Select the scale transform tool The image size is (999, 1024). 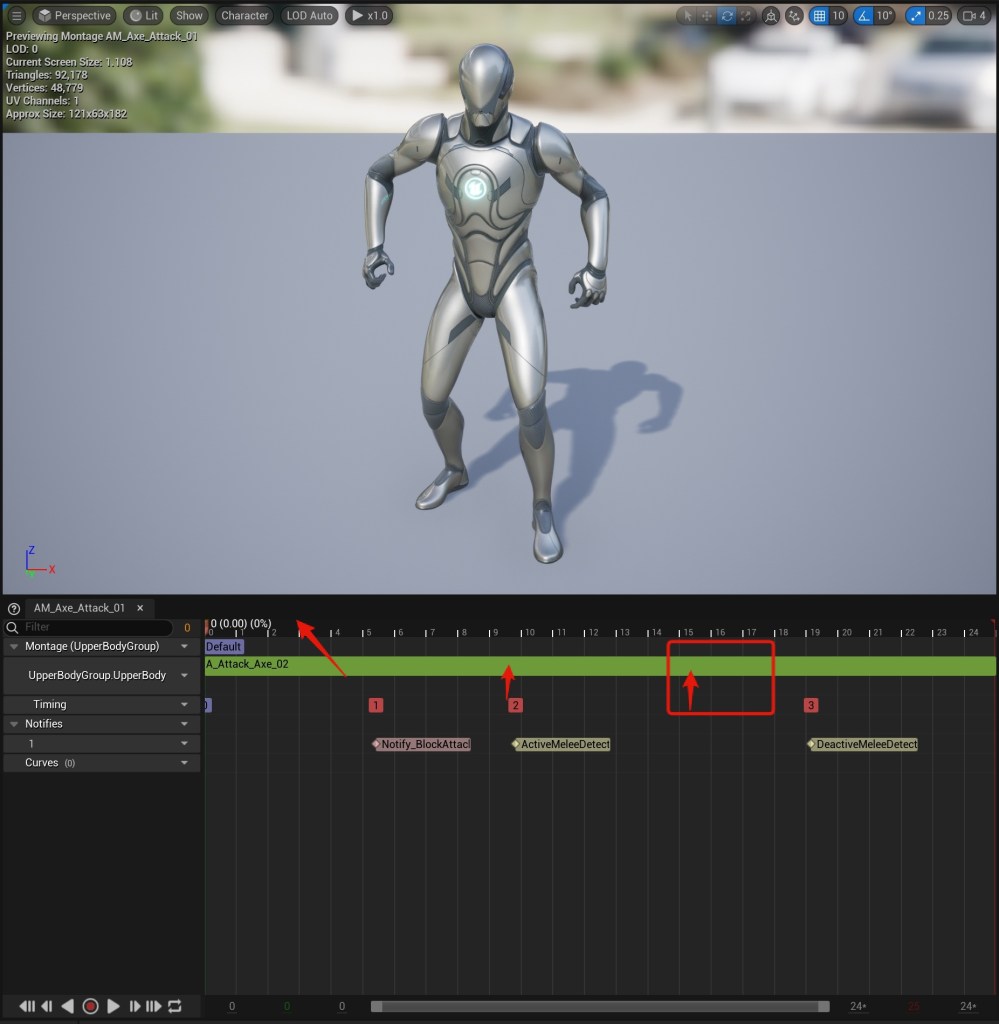pyautogui.click(x=746, y=16)
